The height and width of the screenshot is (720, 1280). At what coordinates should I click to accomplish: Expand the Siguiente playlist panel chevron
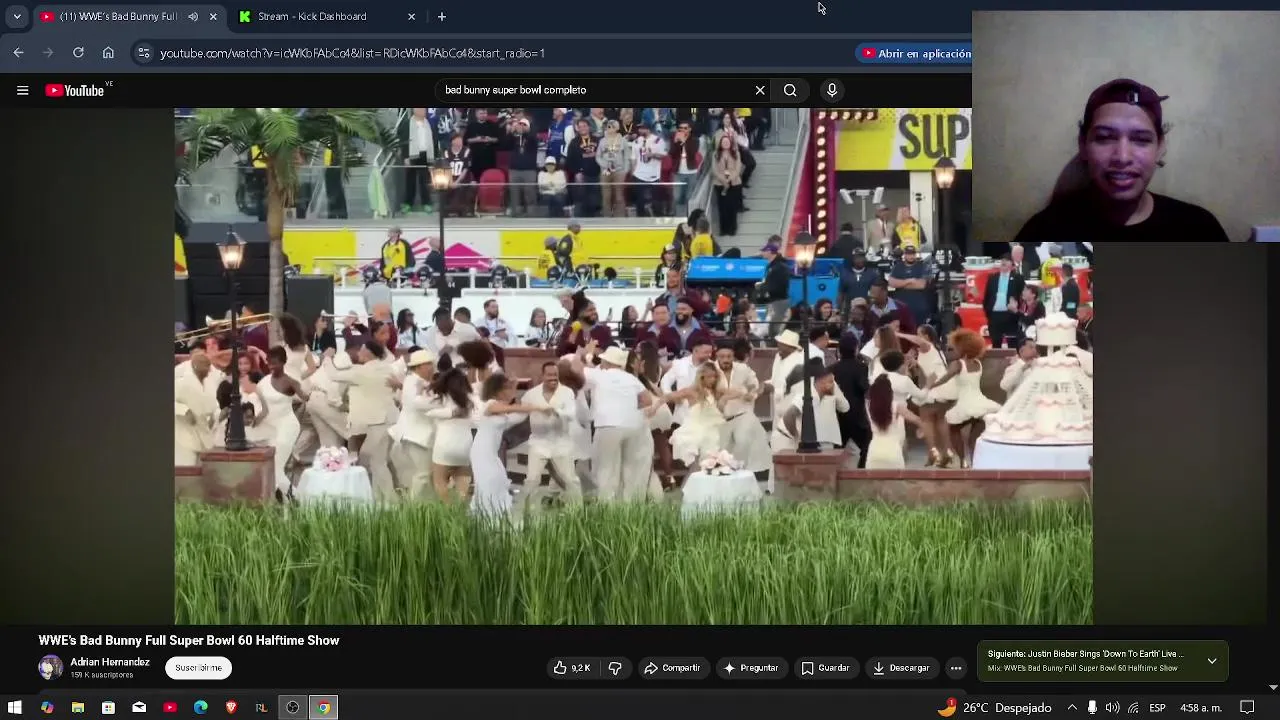pos(1212,661)
